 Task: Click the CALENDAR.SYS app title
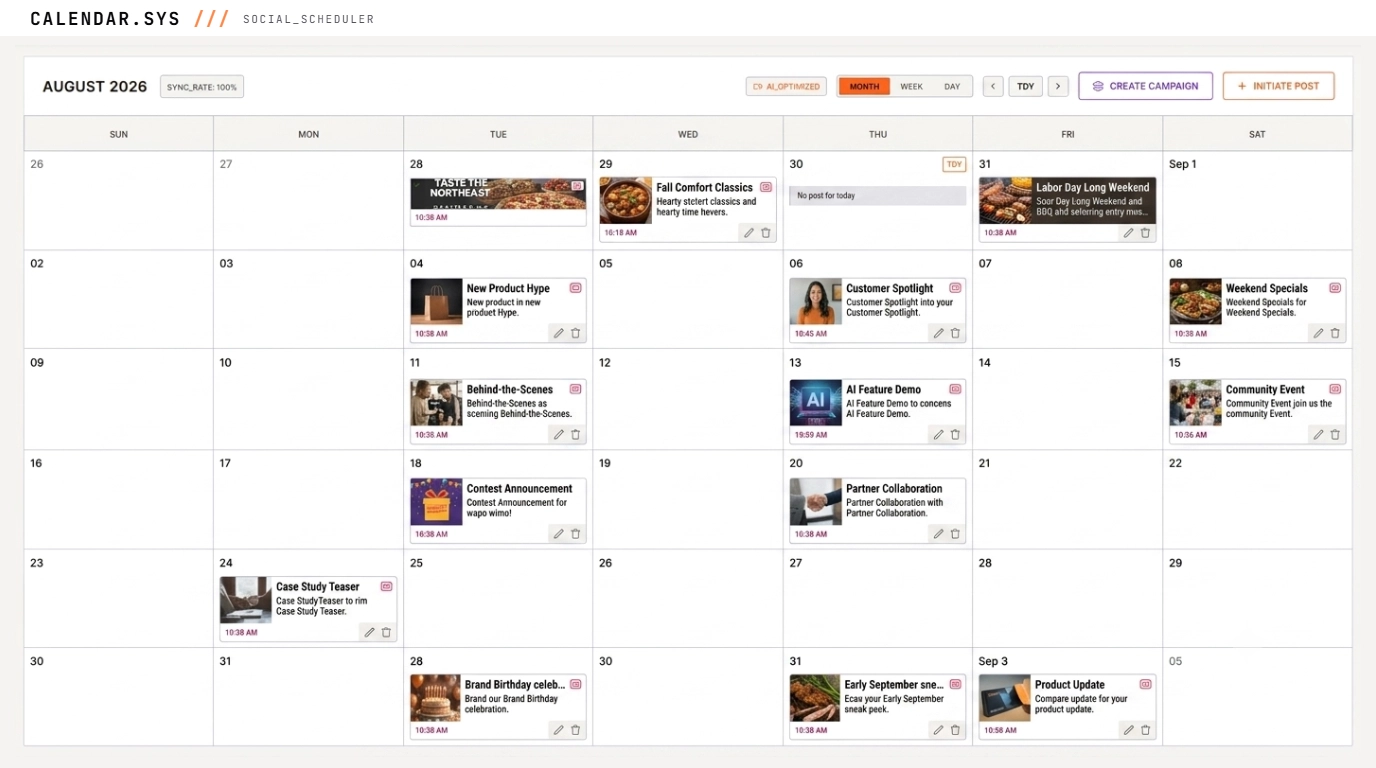click(105, 19)
